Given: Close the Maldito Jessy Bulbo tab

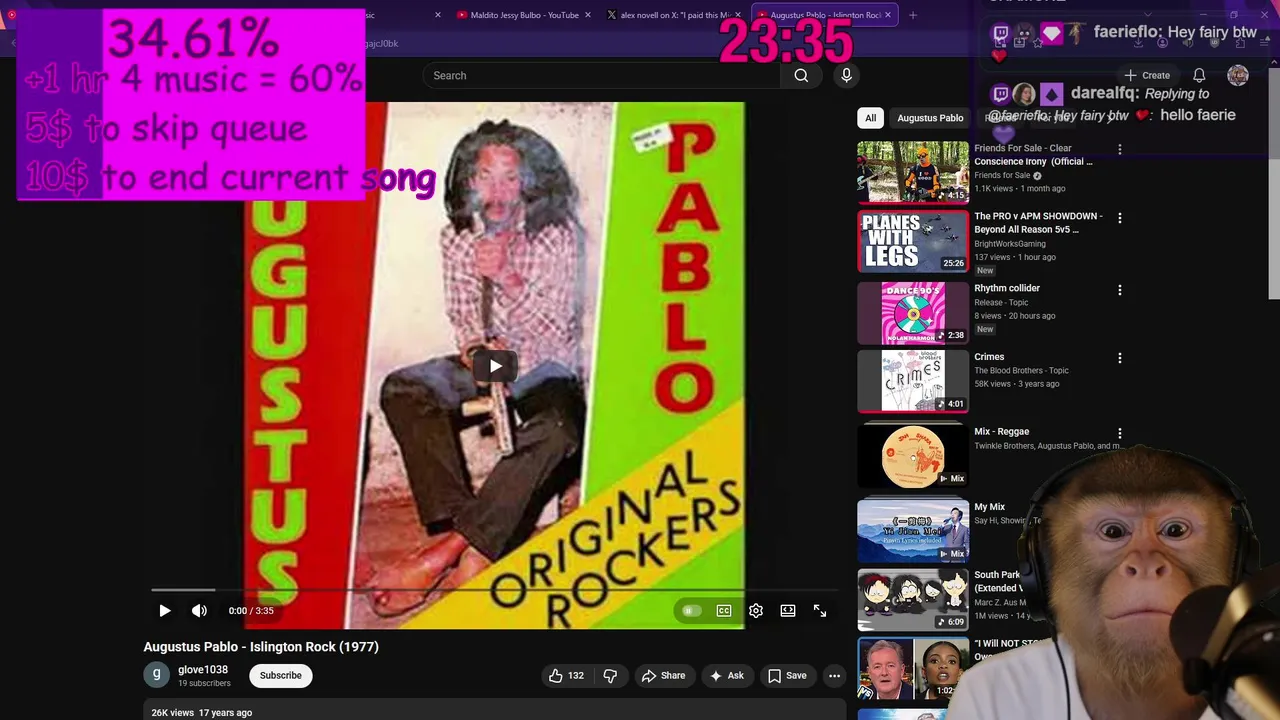Looking at the screenshot, I should click(587, 15).
